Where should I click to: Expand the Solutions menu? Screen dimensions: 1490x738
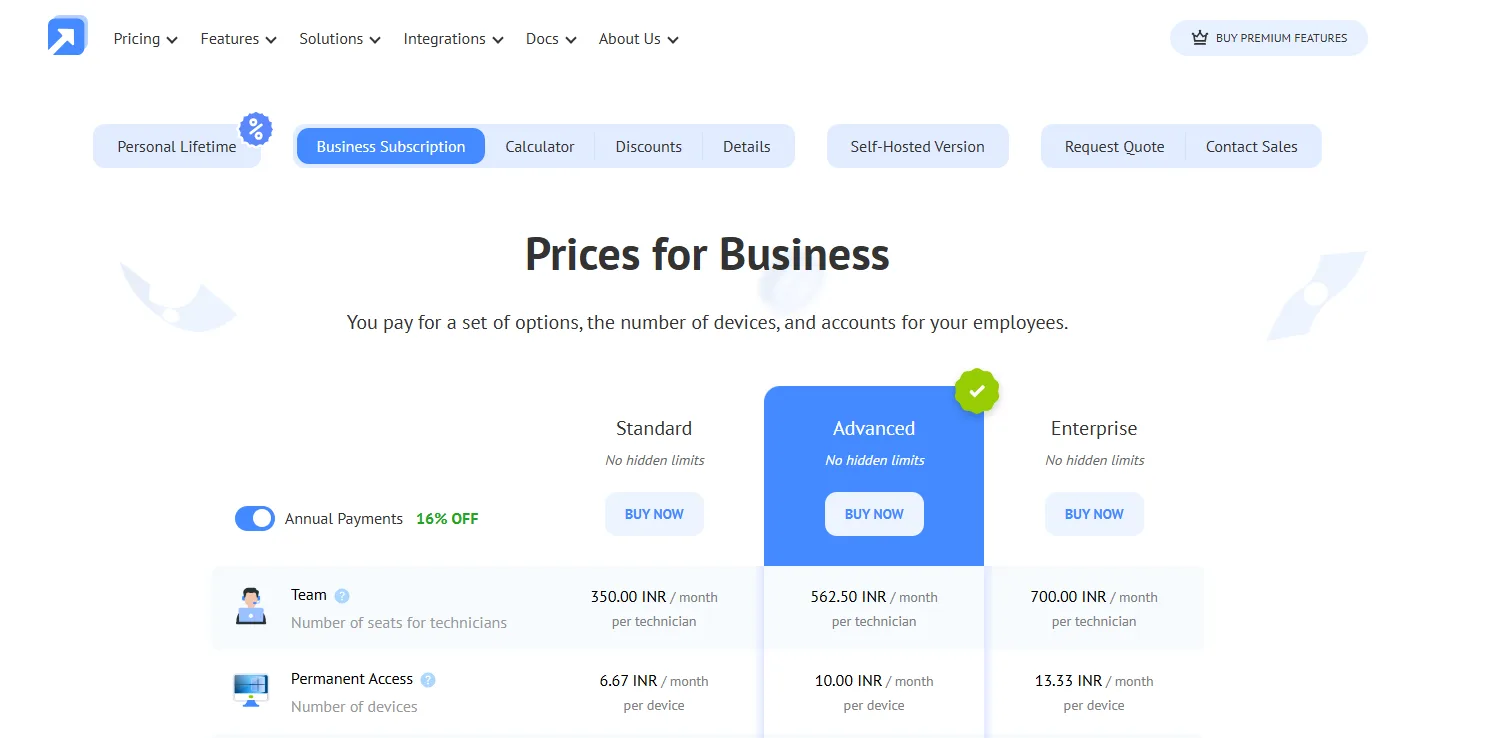pos(340,39)
